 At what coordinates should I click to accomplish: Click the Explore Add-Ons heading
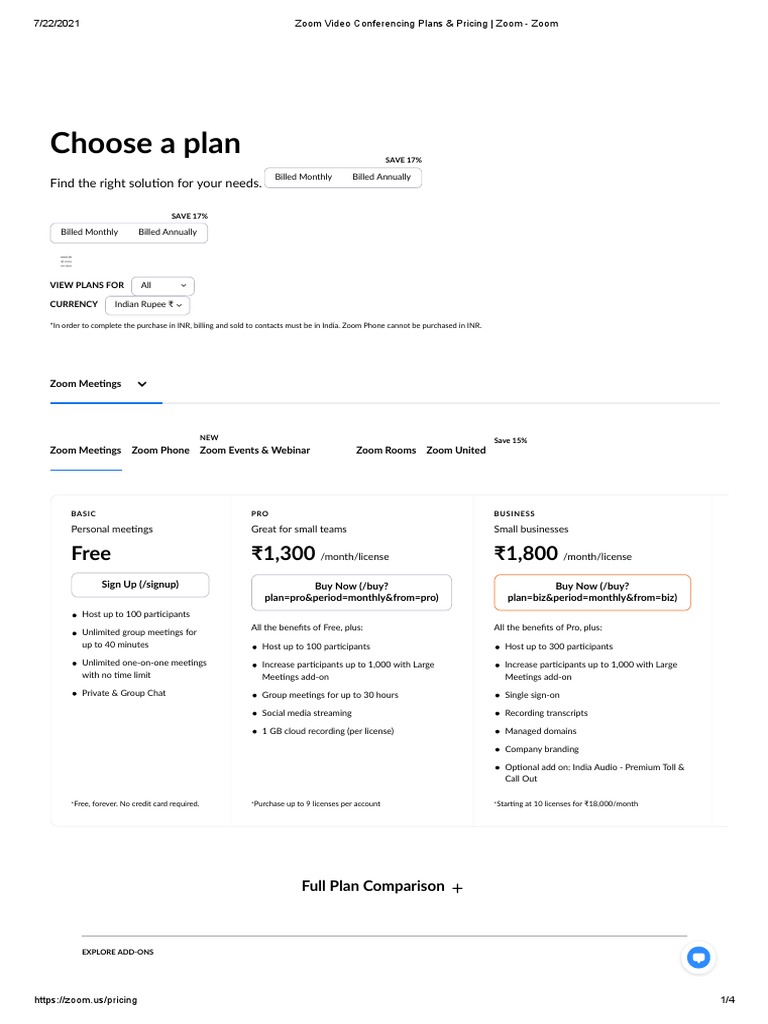pos(118,952)
